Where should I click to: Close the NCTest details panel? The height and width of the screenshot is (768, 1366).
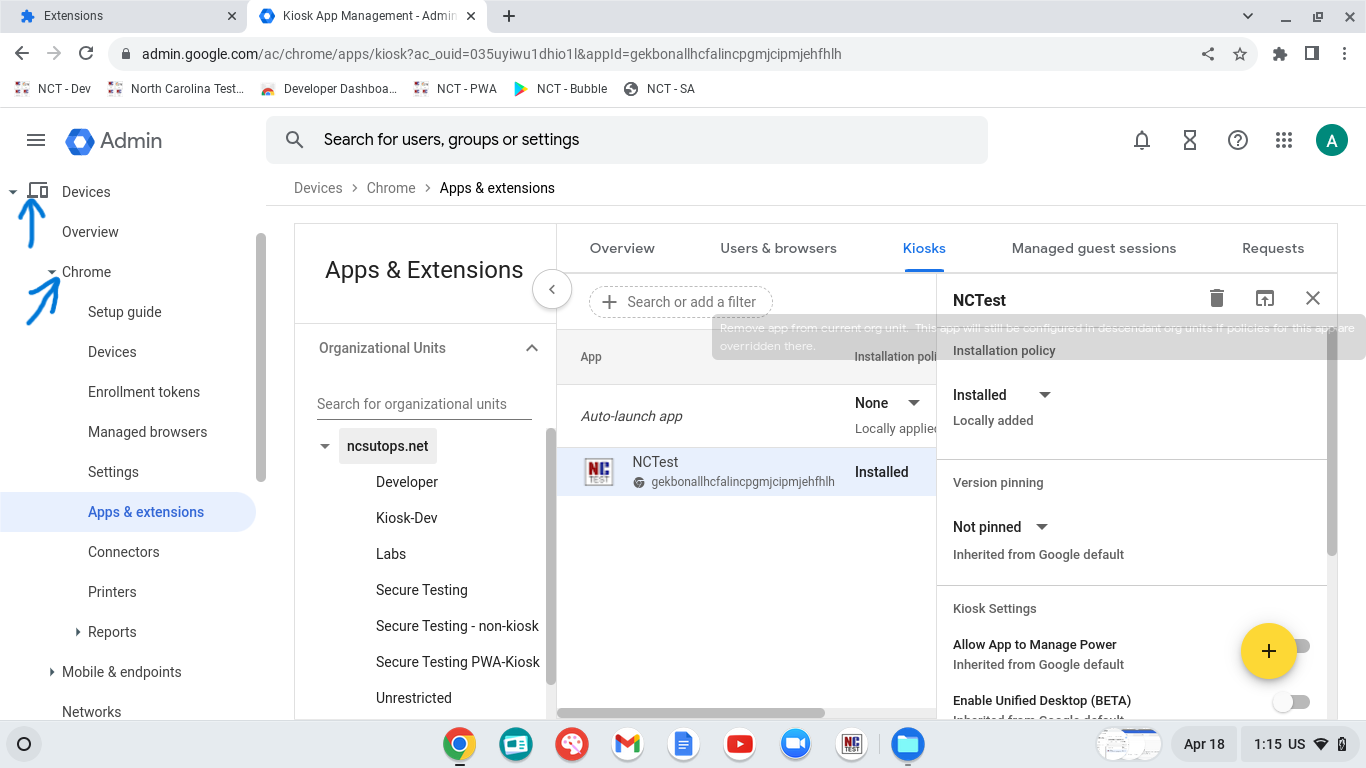click(1313, 298)
